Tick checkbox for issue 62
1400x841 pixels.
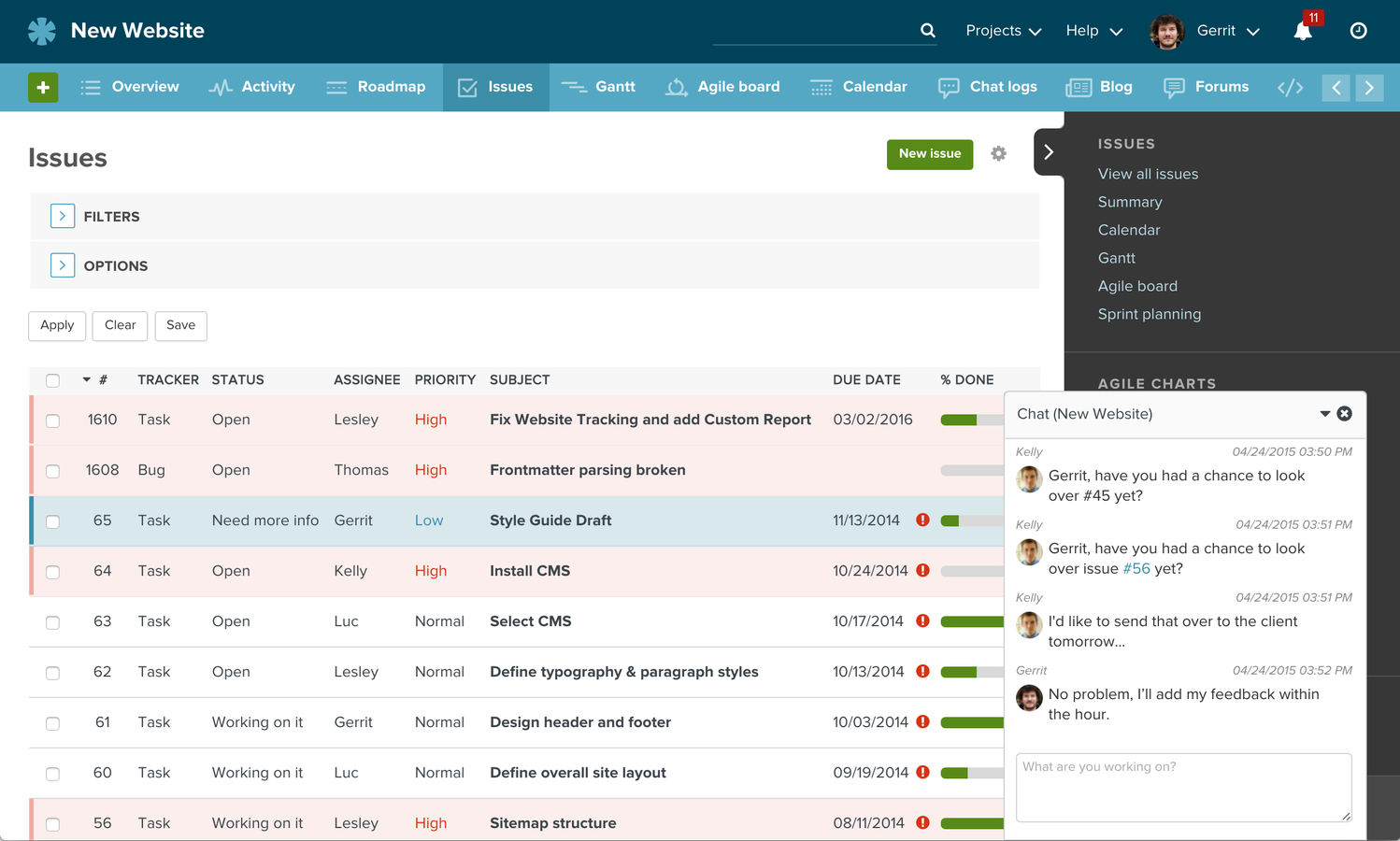pos(52,673)
